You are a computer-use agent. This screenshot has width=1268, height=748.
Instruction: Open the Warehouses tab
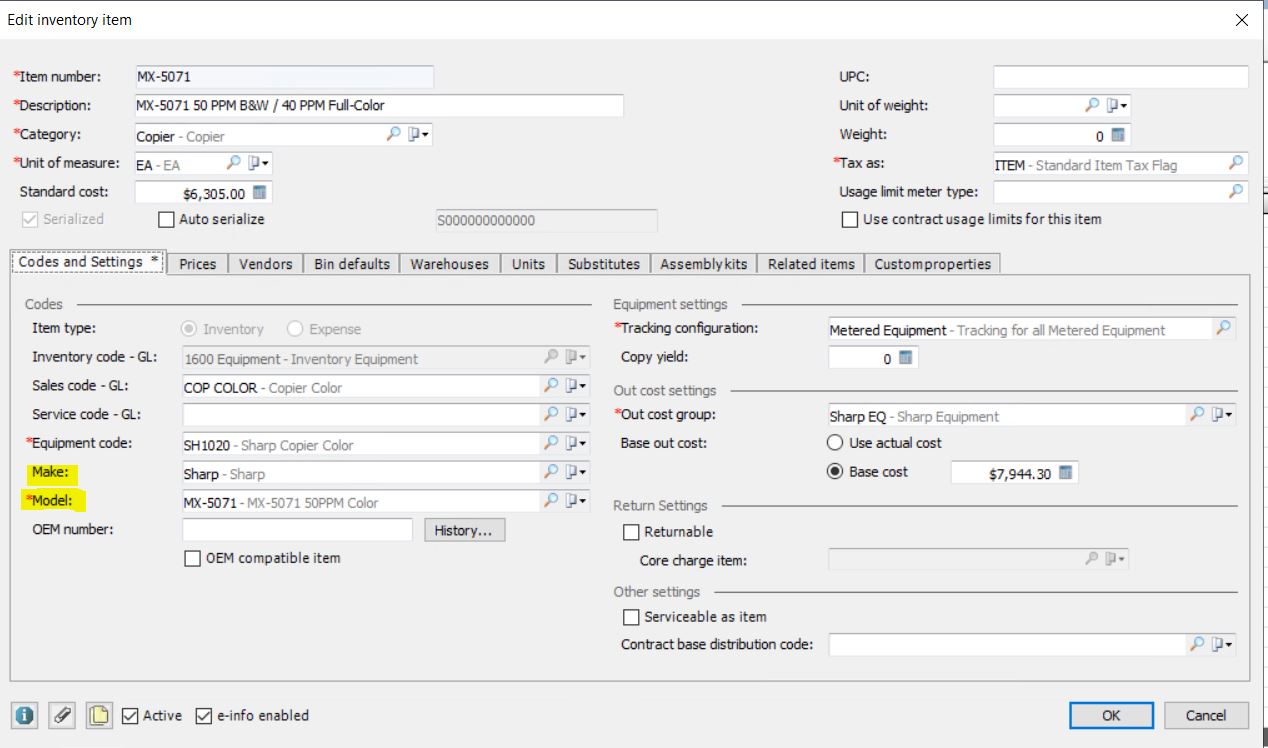tap(450, 264)
